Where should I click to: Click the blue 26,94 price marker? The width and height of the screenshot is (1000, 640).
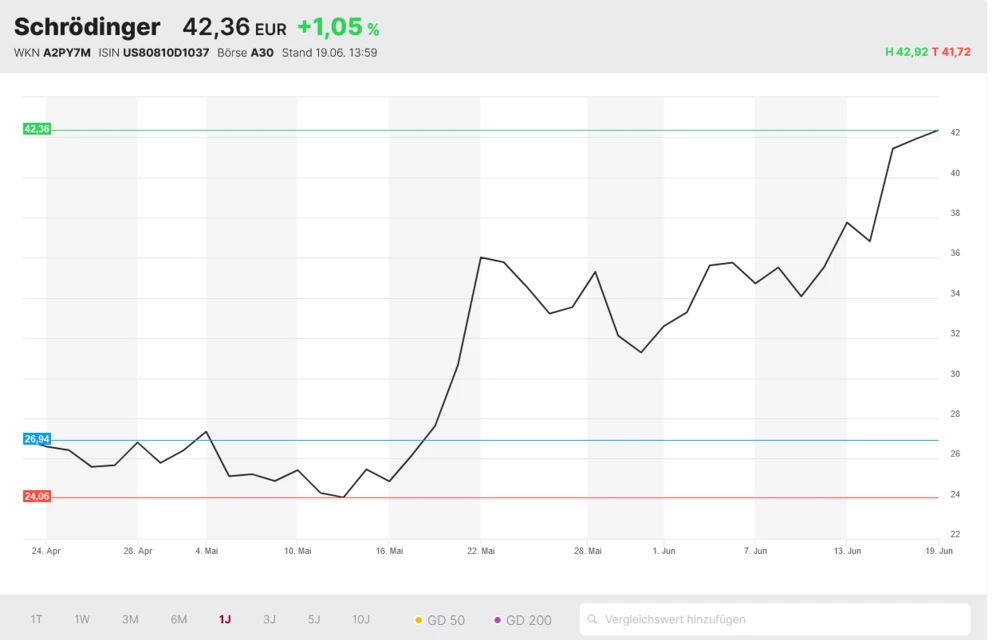[37, 439]
